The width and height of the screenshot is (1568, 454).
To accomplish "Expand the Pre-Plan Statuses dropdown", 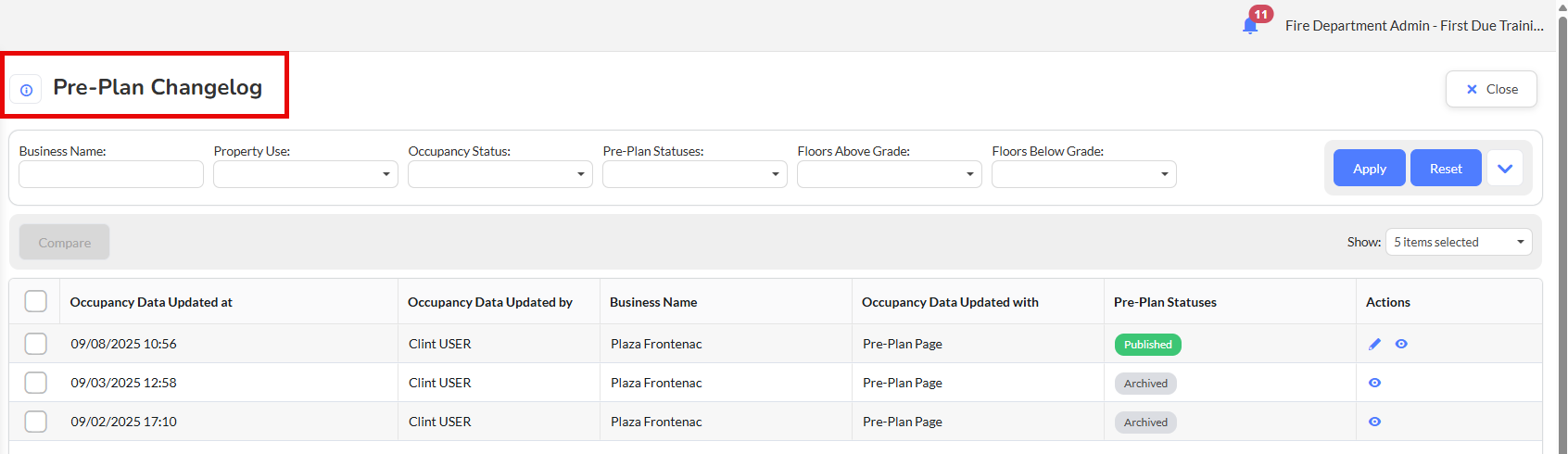I will [694, 174].
